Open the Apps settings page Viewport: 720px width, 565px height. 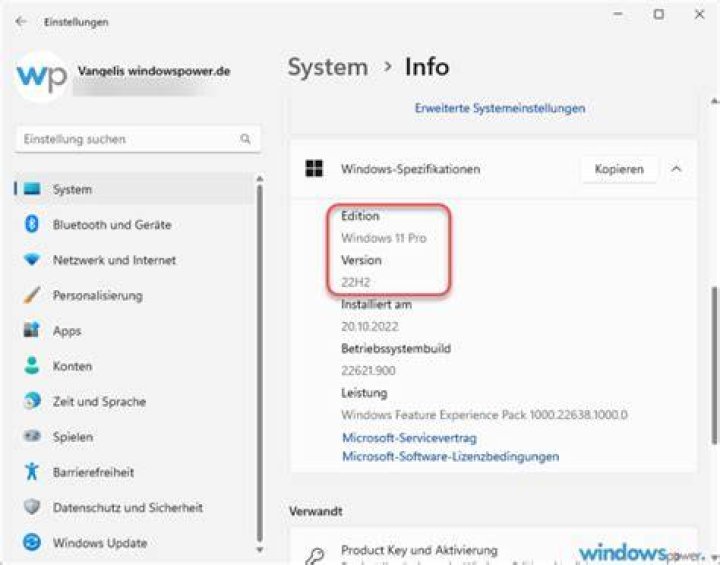134,330
